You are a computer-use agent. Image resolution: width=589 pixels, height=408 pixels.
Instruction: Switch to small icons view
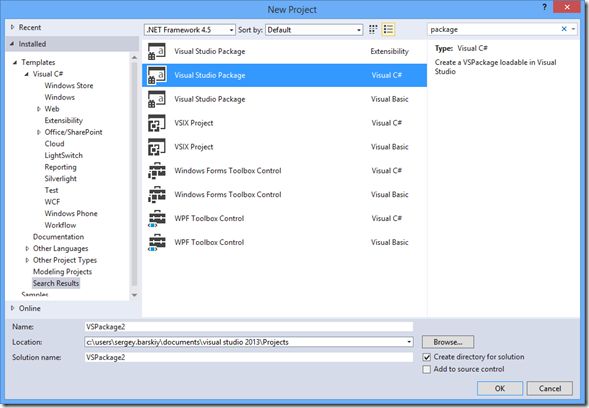click(373, 30)
